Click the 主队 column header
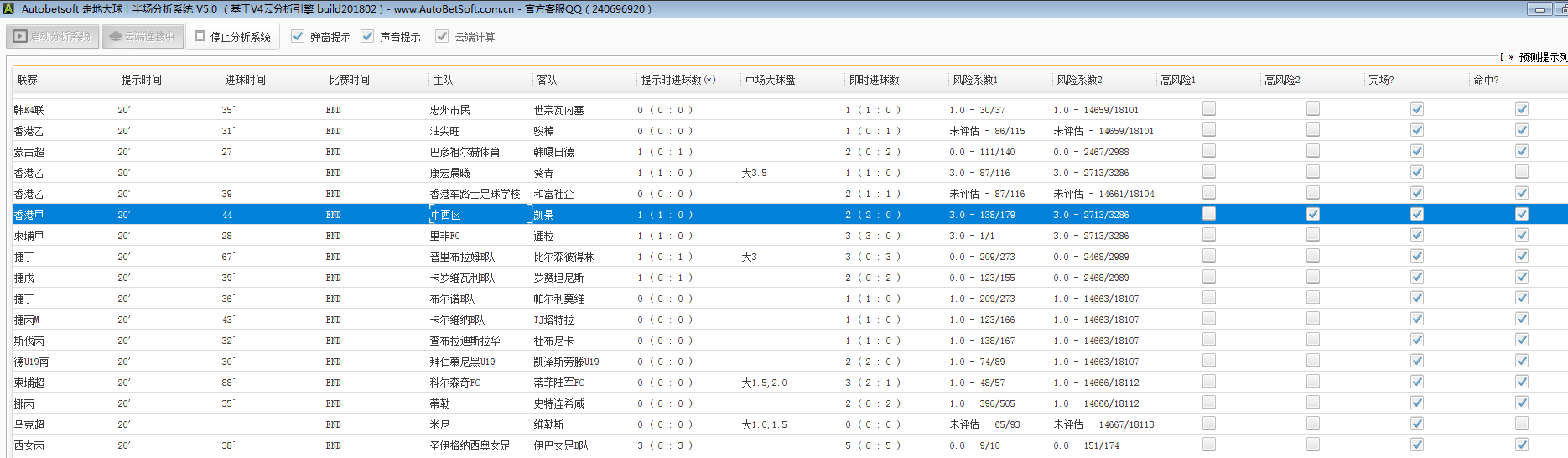Viewport: 1568px width, 458px height. (443, 81)
